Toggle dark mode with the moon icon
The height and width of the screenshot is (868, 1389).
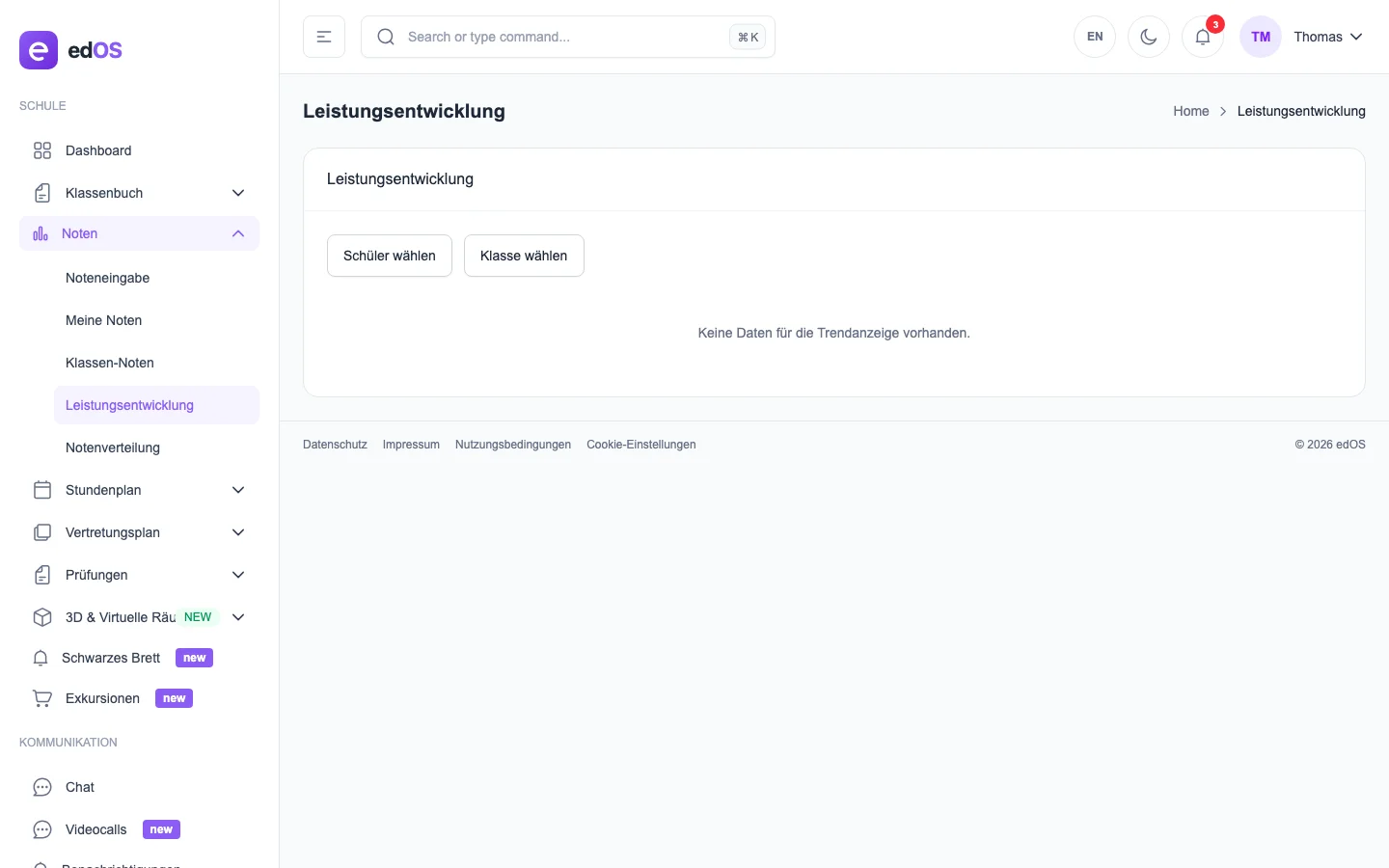[1148, 37]
